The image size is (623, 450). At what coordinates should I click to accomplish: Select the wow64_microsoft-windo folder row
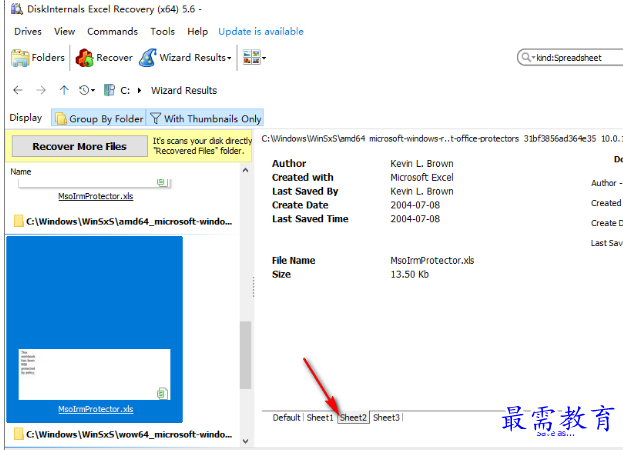[x=123, y=434]
